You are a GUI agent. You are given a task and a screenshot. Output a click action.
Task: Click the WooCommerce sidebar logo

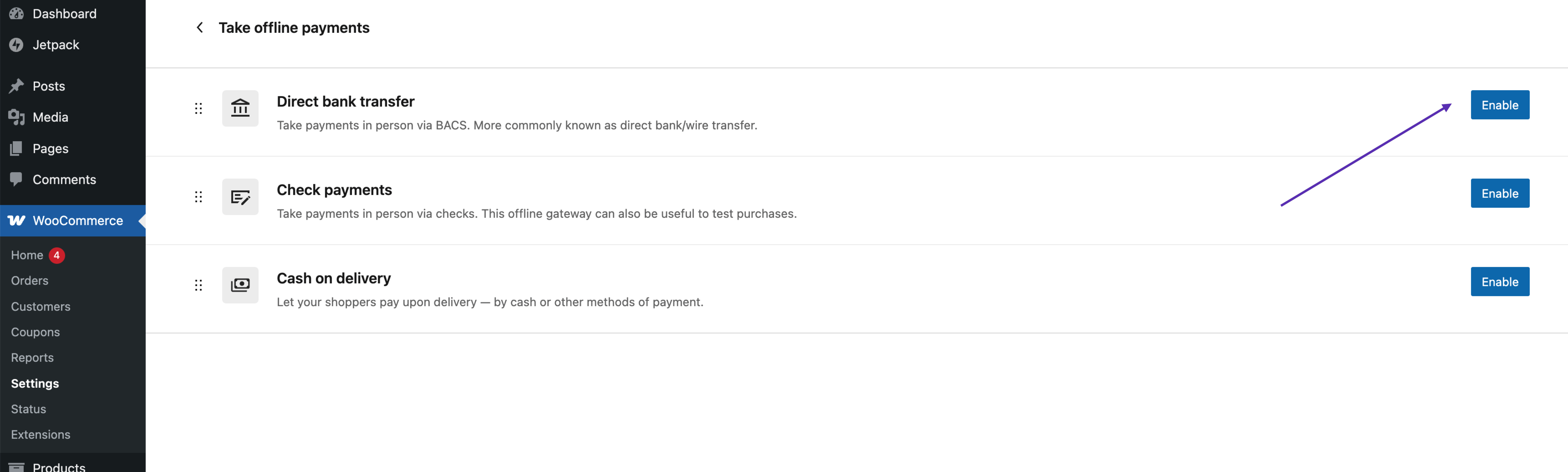pyautogui.click(x=16, y=221)
